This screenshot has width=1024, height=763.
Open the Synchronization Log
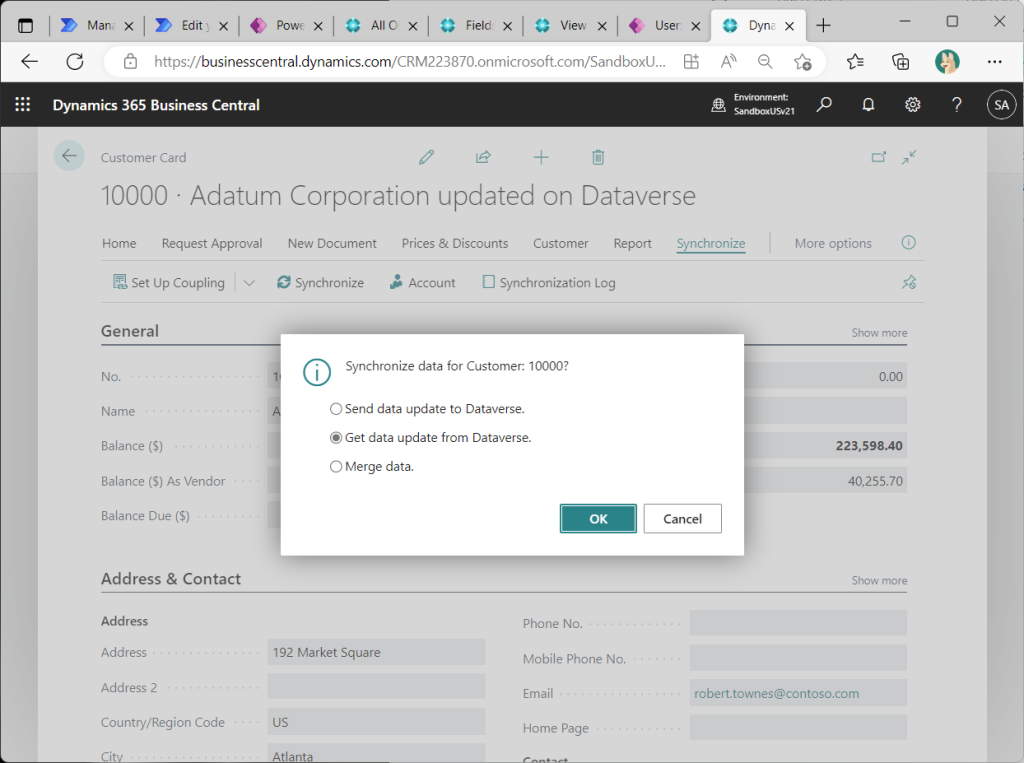(x=549, y=283)
